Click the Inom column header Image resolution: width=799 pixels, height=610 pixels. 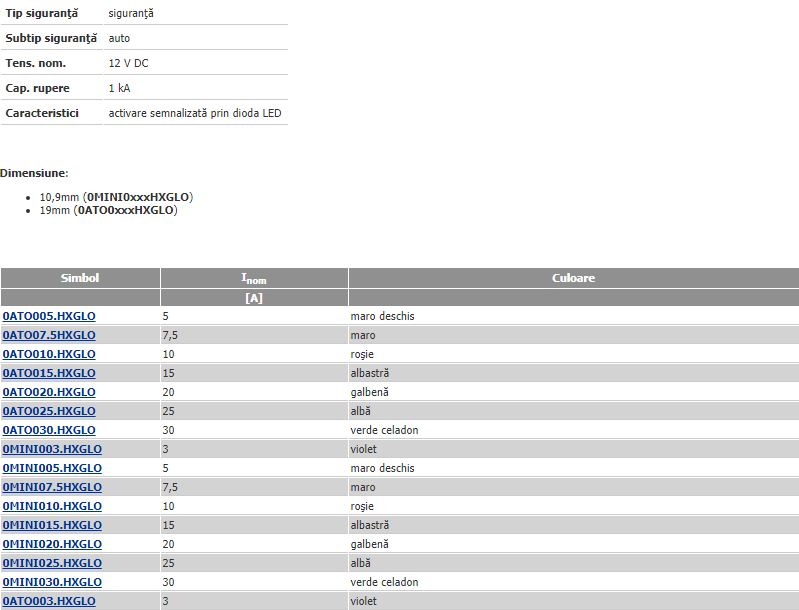[254, 279]
